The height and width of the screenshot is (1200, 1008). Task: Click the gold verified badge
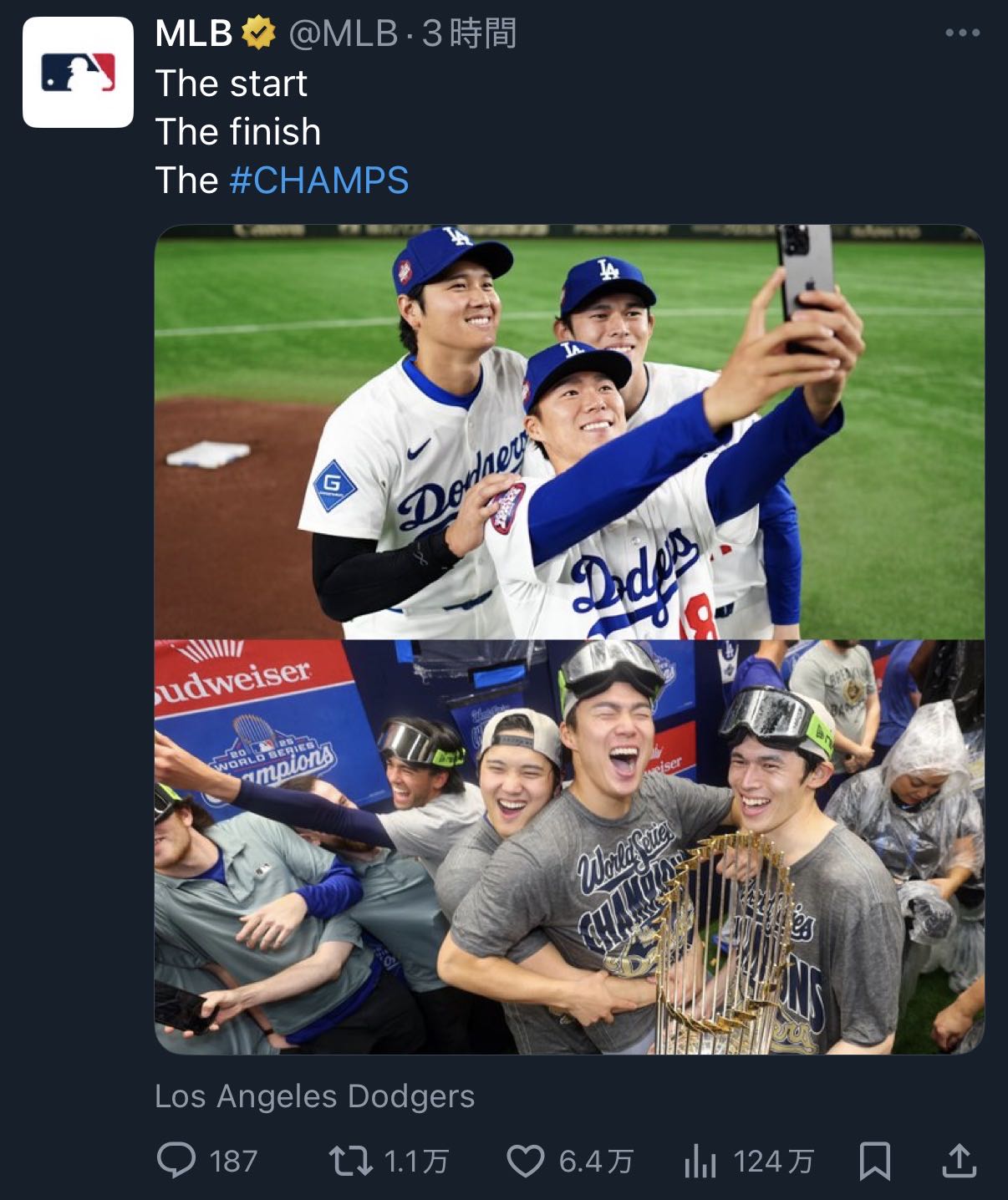pyautogui.click(x=259, y=33)
